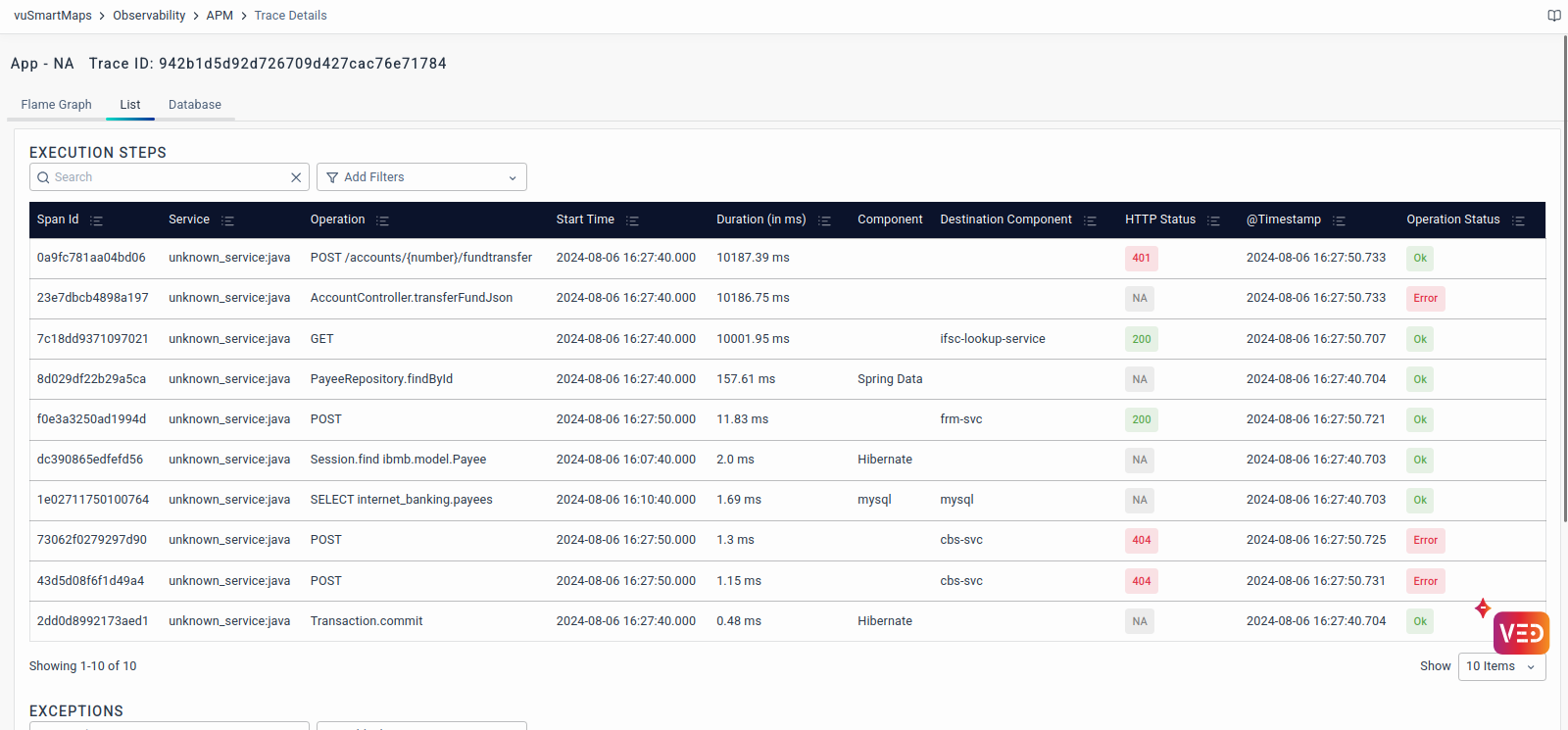
Task: Open the HTTP Status column filter icon
Action: point(1213,220)
